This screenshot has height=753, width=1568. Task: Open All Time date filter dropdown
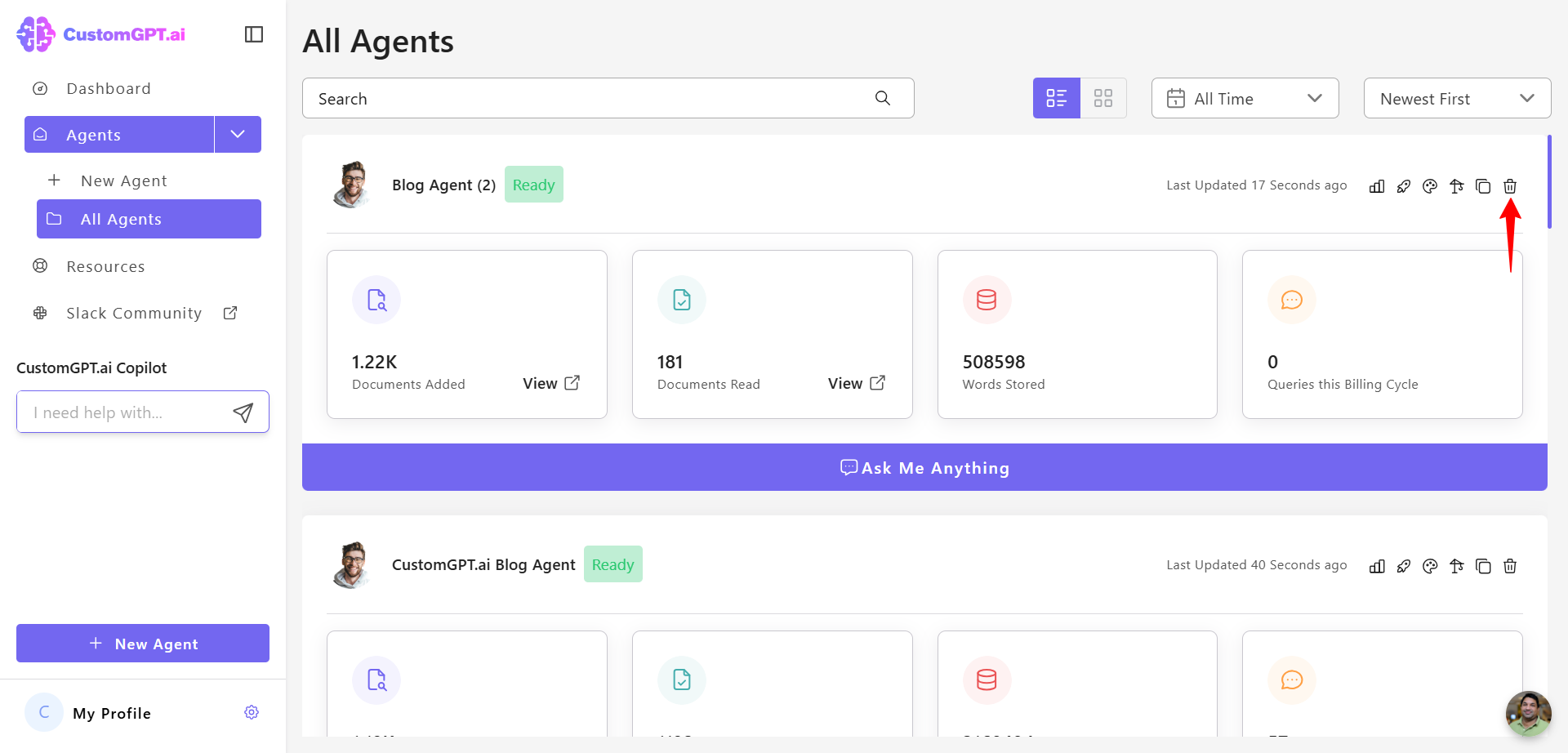pos(1245,98)
